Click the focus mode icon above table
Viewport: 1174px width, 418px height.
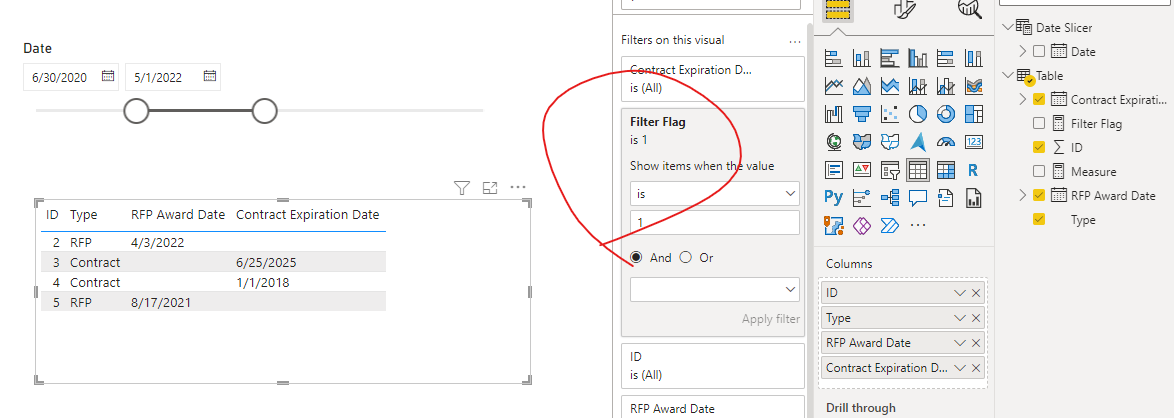point(490,188)
